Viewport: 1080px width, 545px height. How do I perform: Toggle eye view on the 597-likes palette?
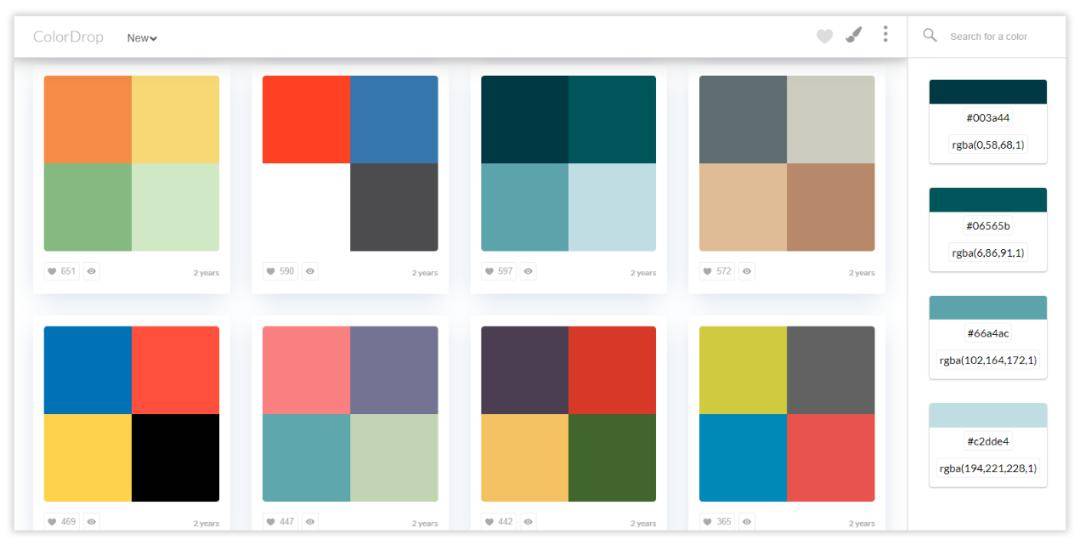(x=528, y=271)
